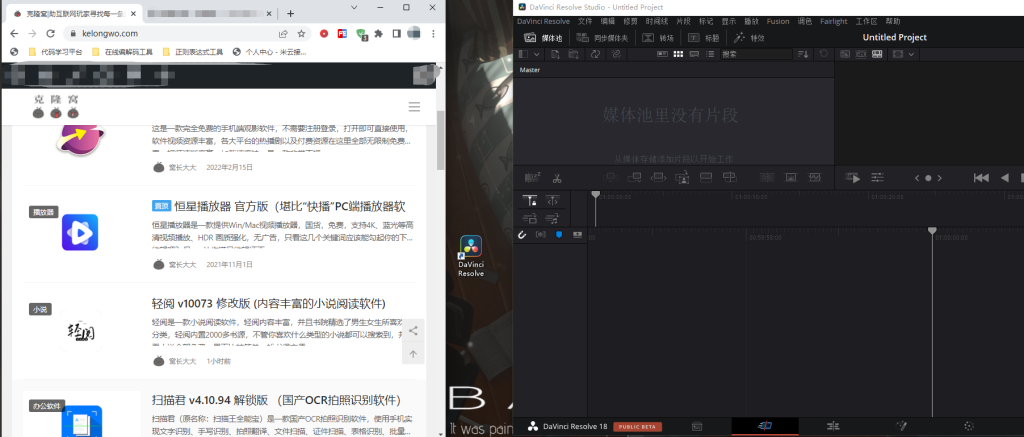The width and height of the screenshot is (1024, 437).
Task: Click the sync clips icon in media pool
Action: click(595, 54)
